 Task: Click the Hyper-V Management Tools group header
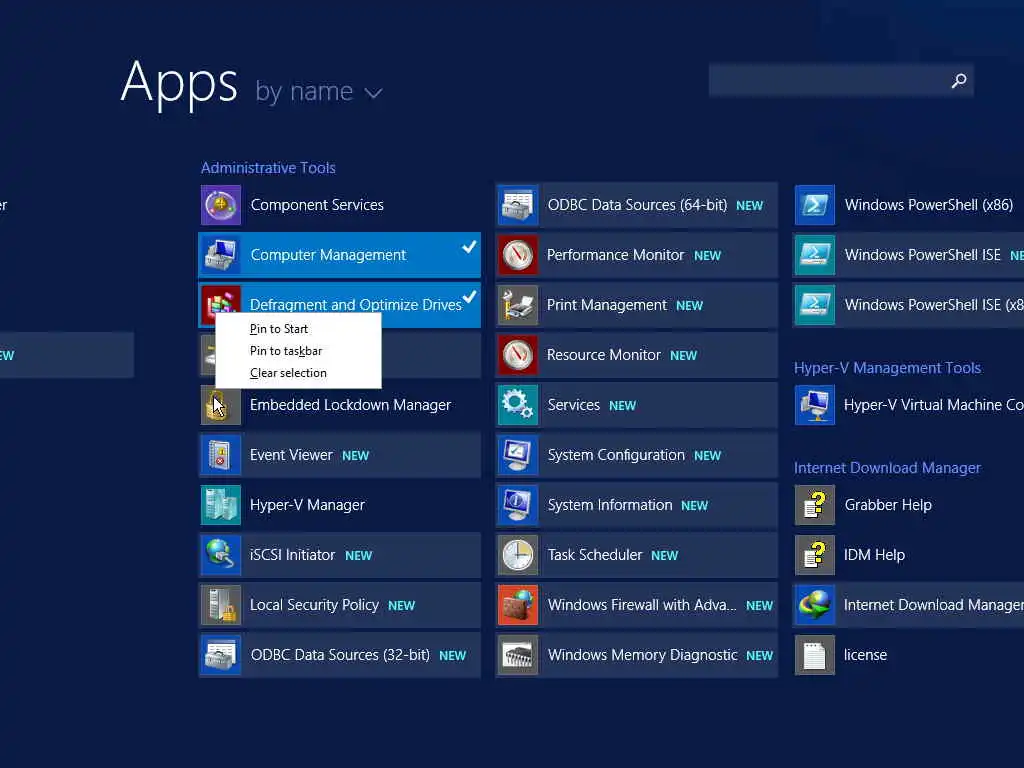[x=887, y=368]
